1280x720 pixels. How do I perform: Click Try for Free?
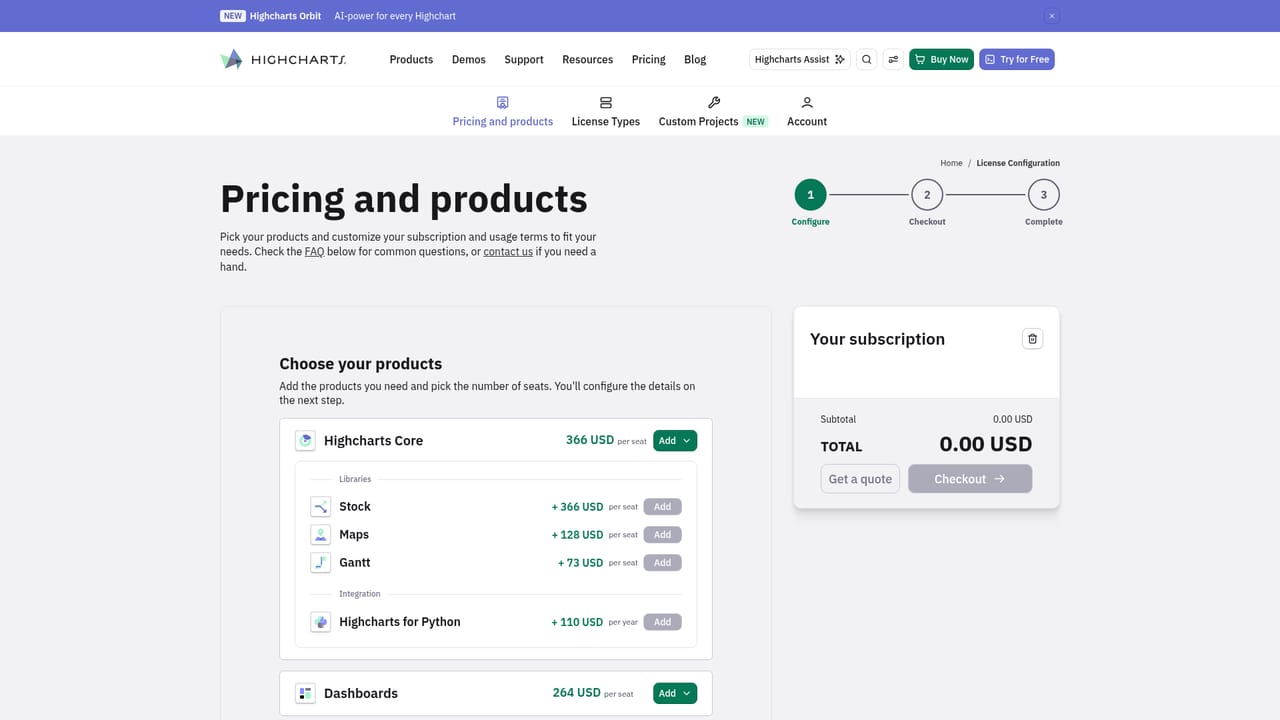(1017, 59)
